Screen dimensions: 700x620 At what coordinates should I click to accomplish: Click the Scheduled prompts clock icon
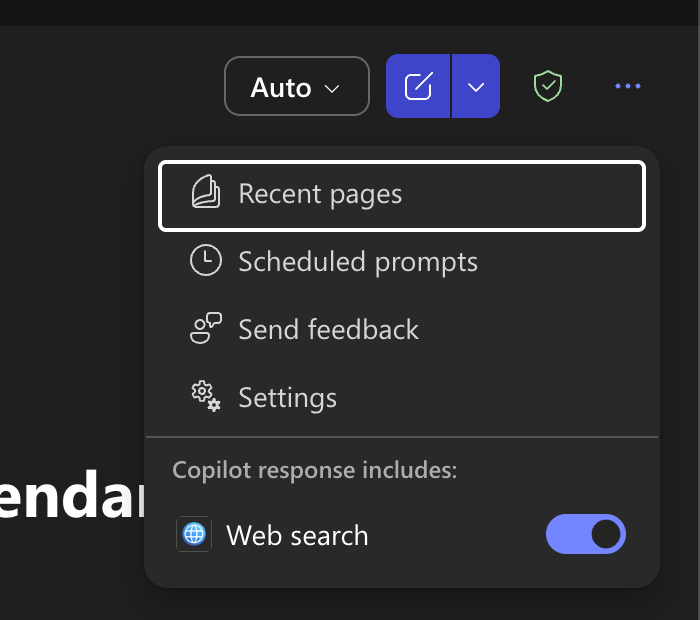point(206,261)
